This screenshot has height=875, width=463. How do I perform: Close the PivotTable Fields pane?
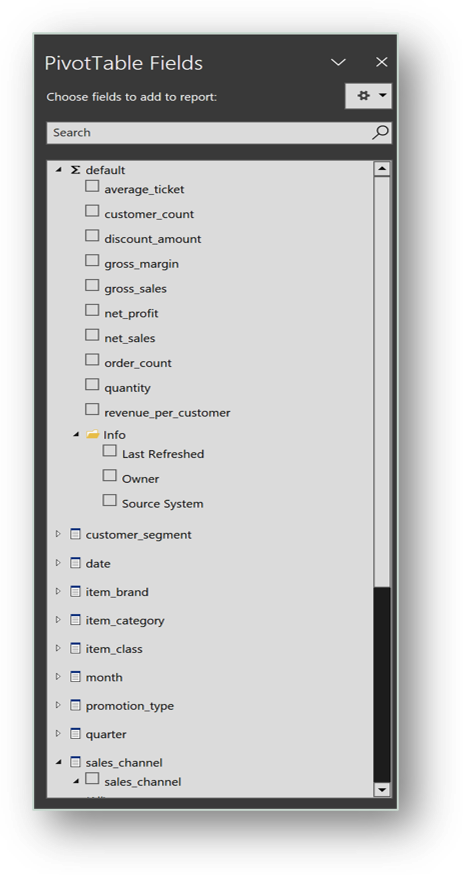point(382,62)
